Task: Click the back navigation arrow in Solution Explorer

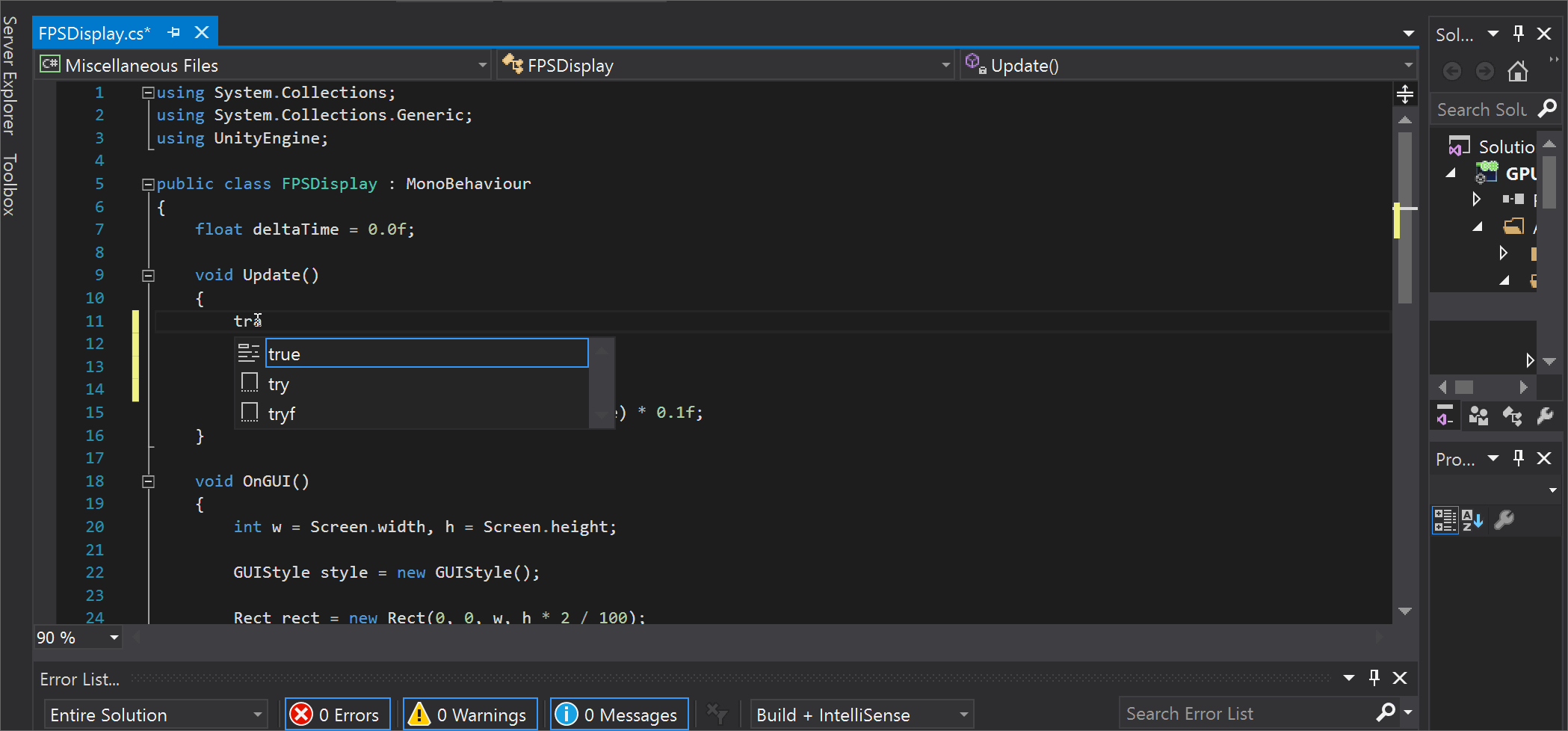Action: tap(1452, 70)
